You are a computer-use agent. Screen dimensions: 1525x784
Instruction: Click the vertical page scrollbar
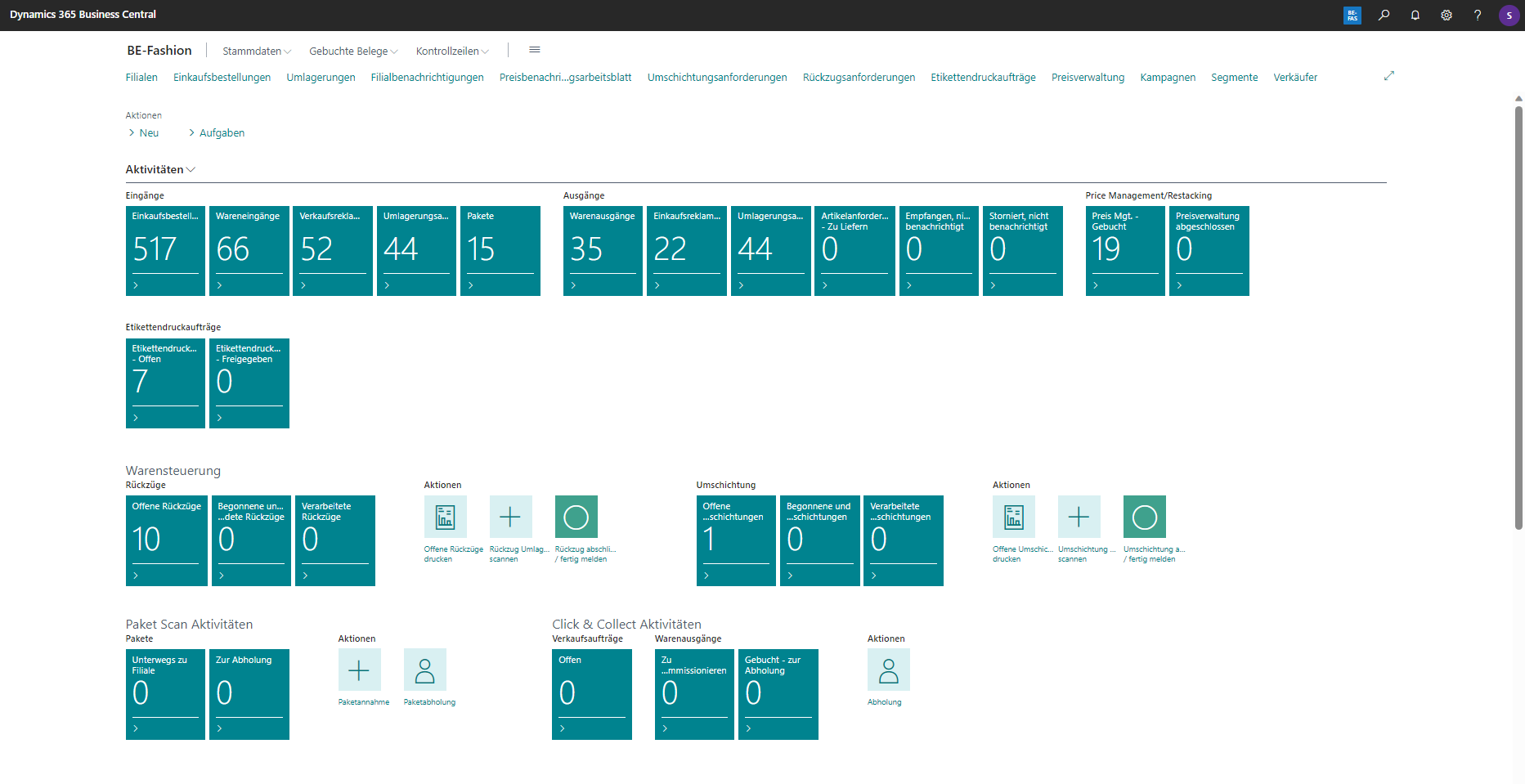click(1518, 319)
